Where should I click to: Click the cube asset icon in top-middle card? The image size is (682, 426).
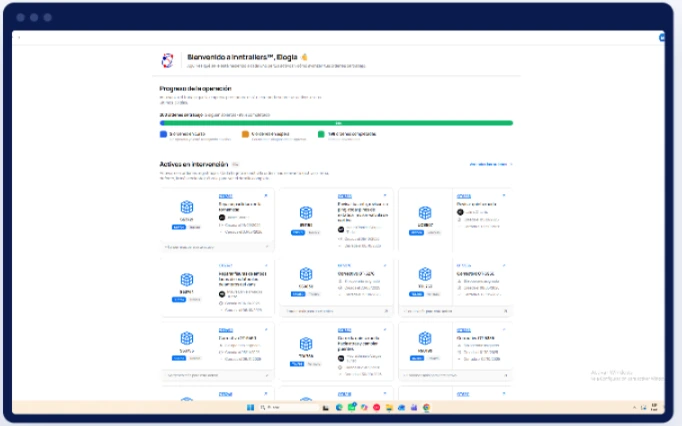(306, 213)
